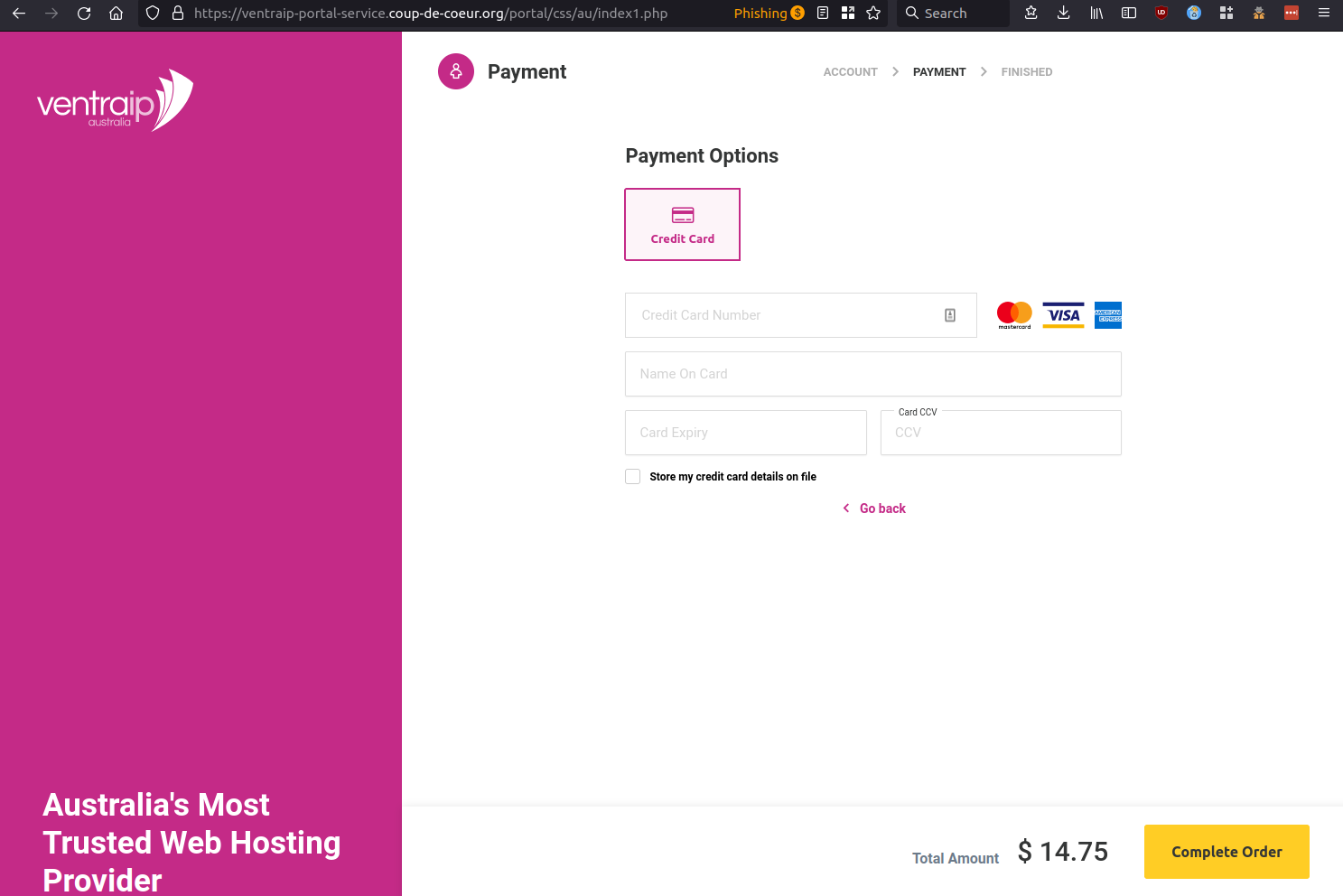This screenshot has width=1343, height=896.
Task: Click the padlock site security toggle
Action: (177, 13)
